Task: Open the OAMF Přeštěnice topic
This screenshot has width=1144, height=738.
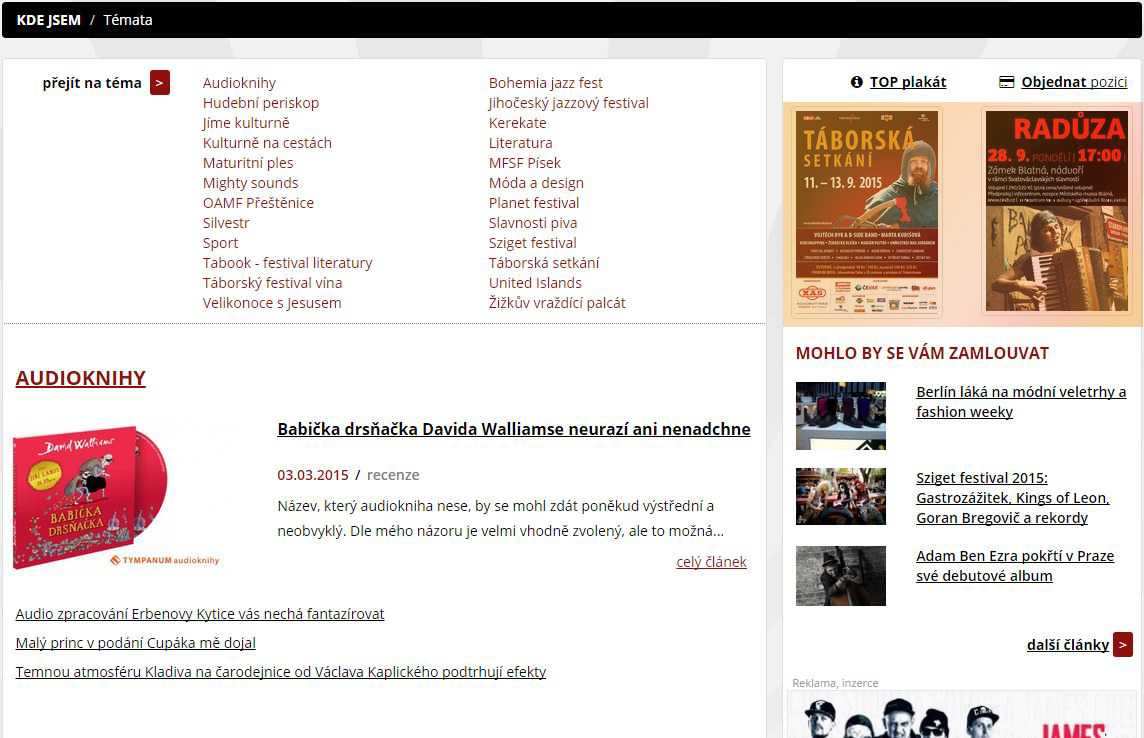Action: 258,203
